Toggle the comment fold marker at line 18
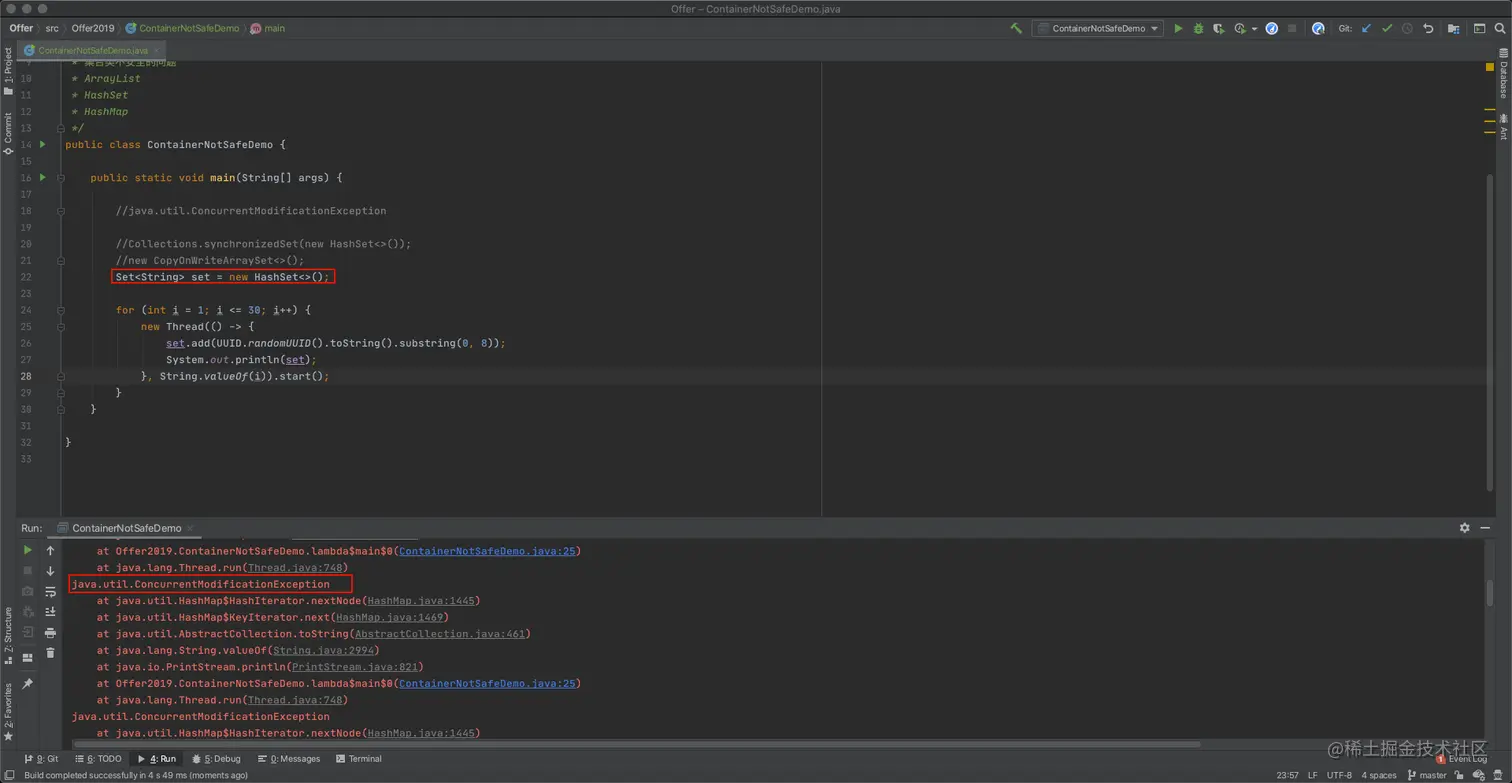1512x783 pixels. point(61,211)
